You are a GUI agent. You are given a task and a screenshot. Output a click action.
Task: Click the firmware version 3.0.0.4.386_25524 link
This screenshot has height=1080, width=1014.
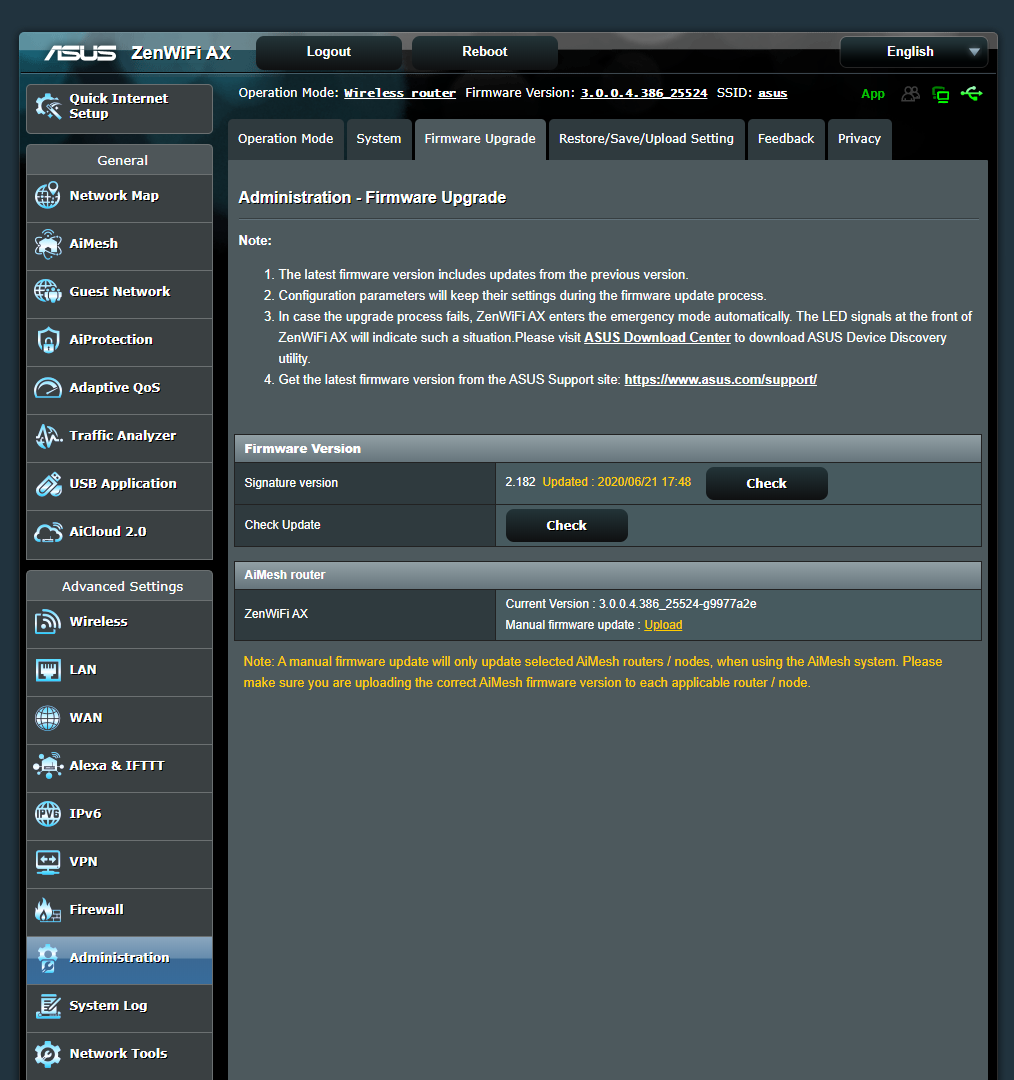(643, 93)
